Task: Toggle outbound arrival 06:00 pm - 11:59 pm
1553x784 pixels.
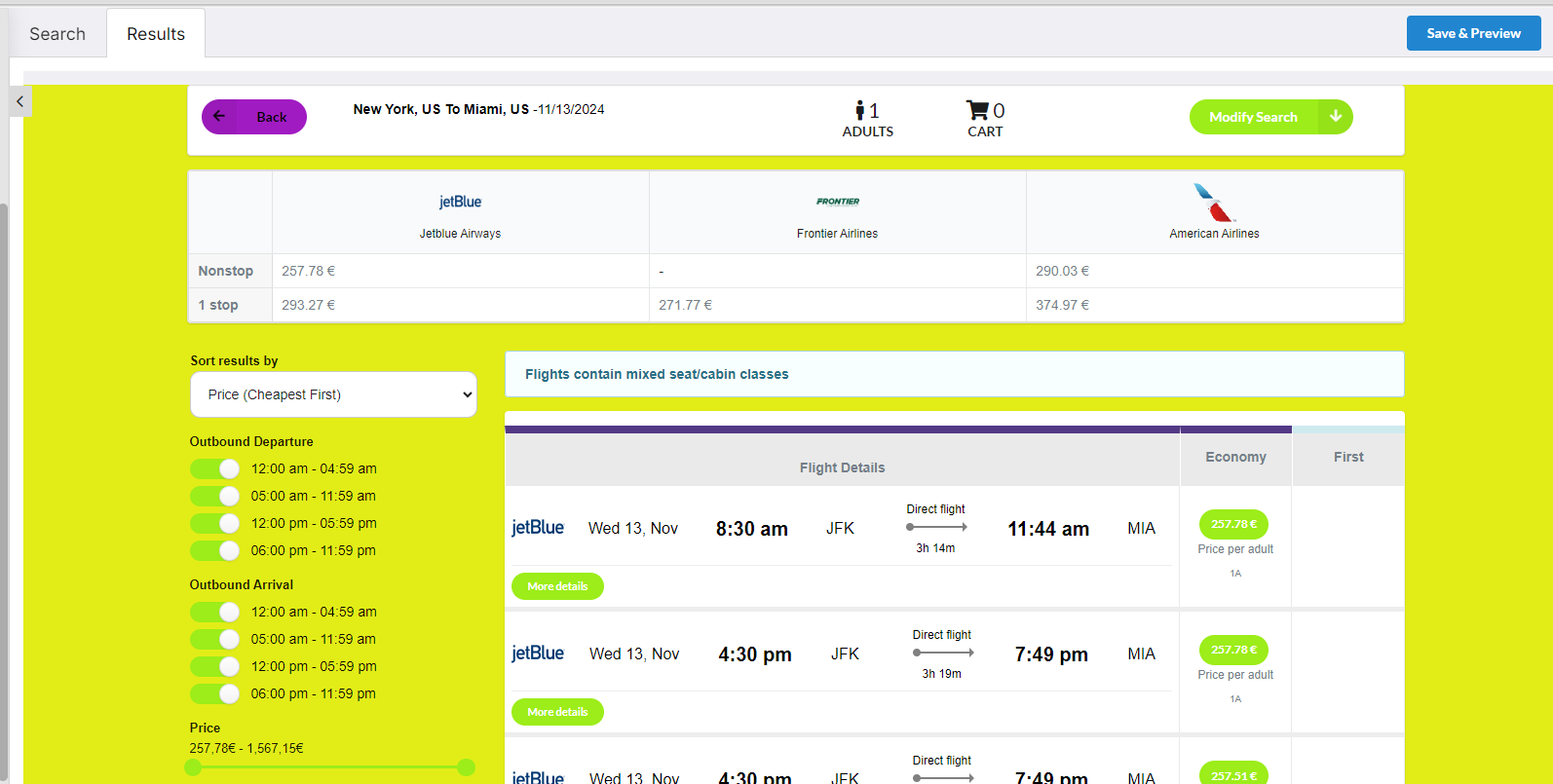Action: tap(215, 693)
